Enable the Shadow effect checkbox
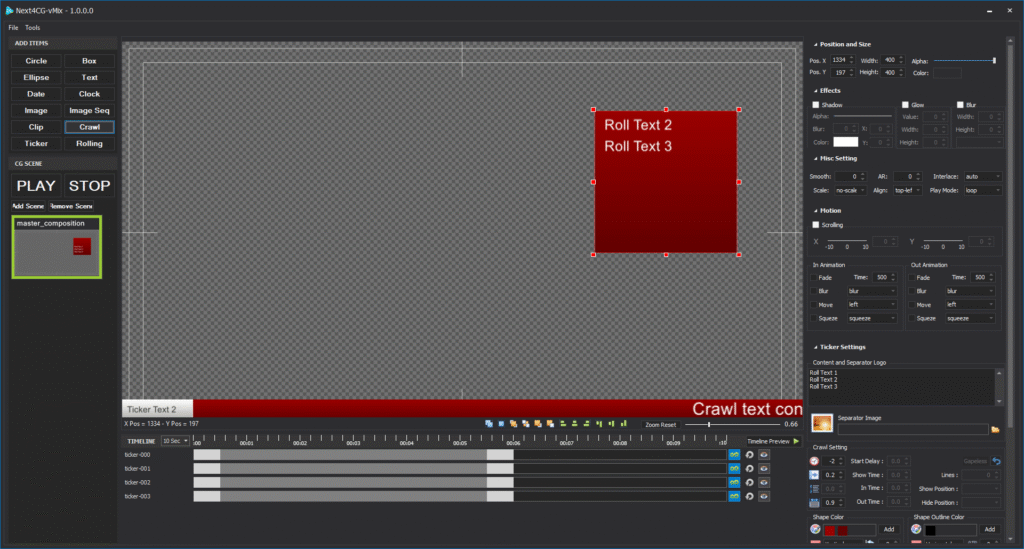Screen dimensions: 1024x549 coord(816,105)
